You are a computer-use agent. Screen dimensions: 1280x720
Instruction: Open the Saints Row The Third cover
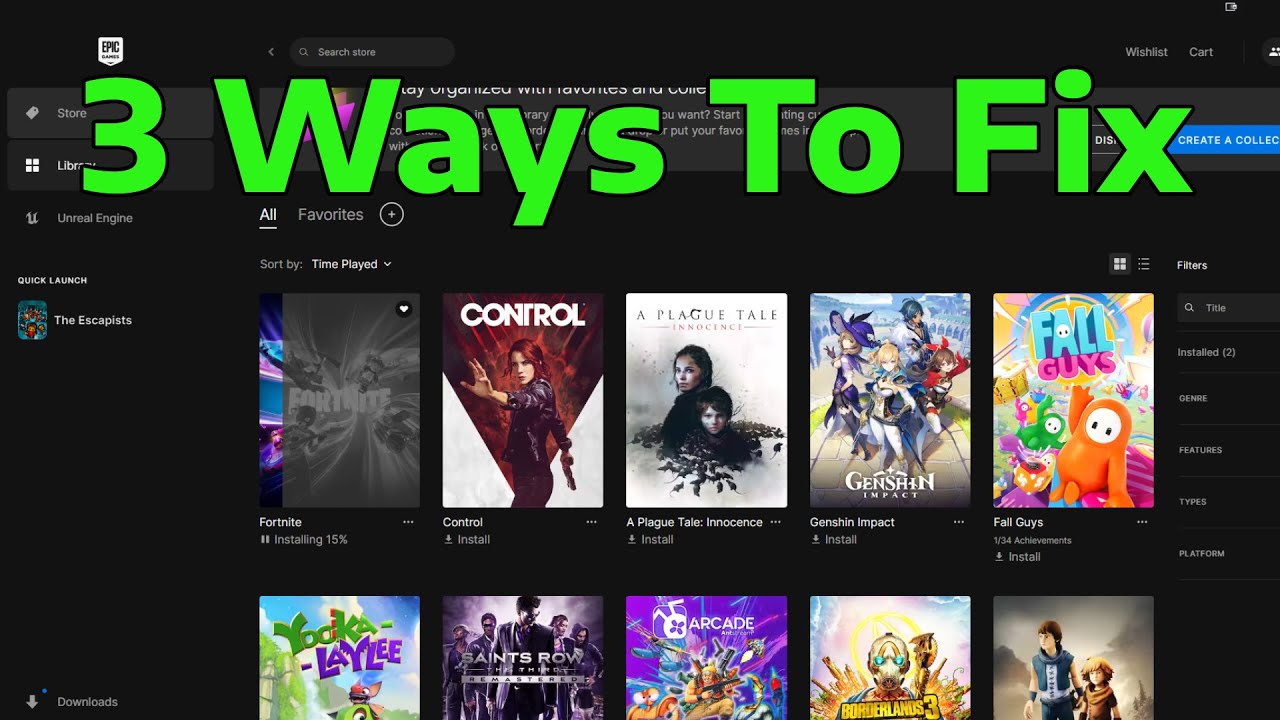tap(523, 658)
